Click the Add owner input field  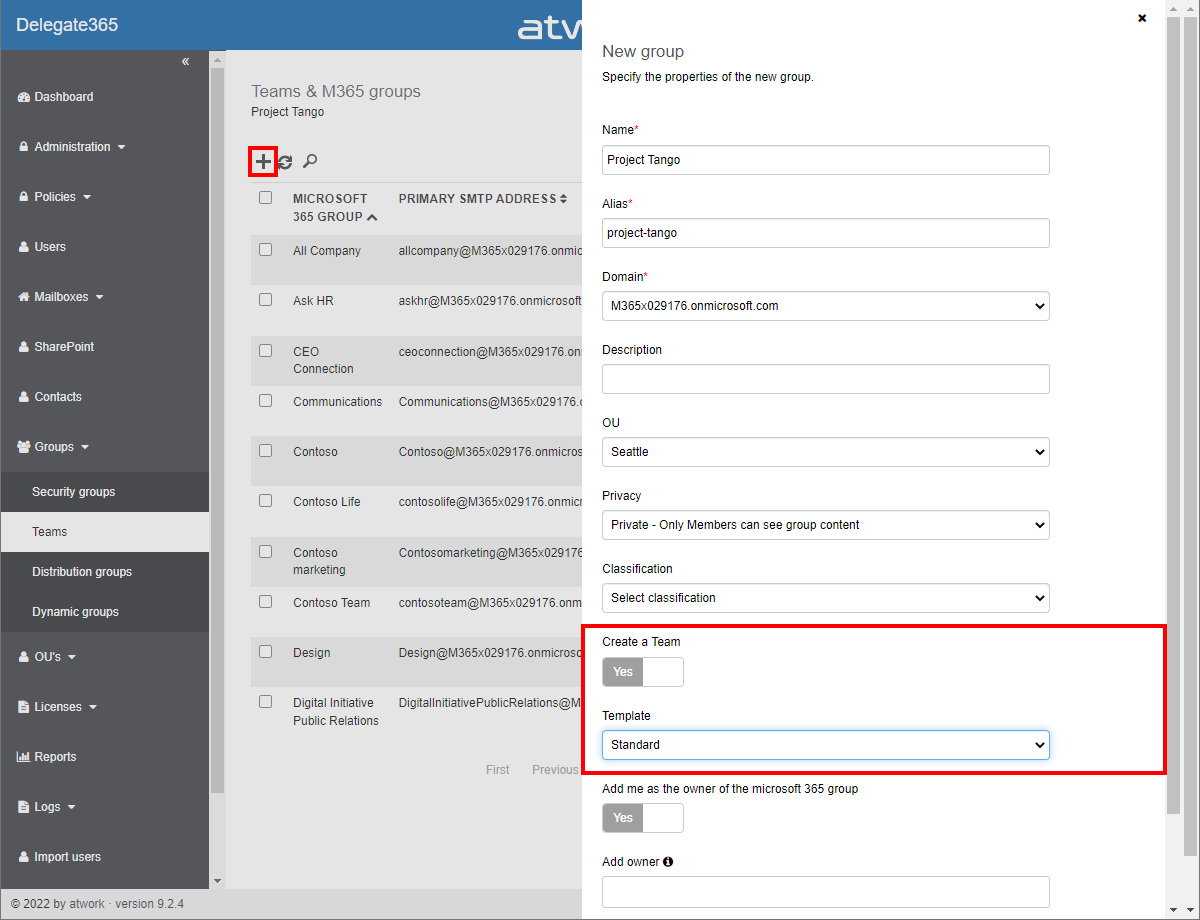[826, 891]
